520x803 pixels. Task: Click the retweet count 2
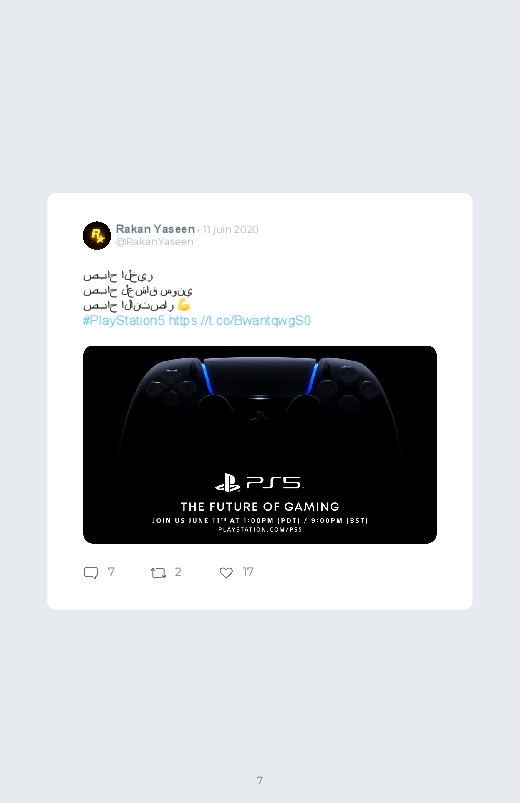(x=178, y=572)
